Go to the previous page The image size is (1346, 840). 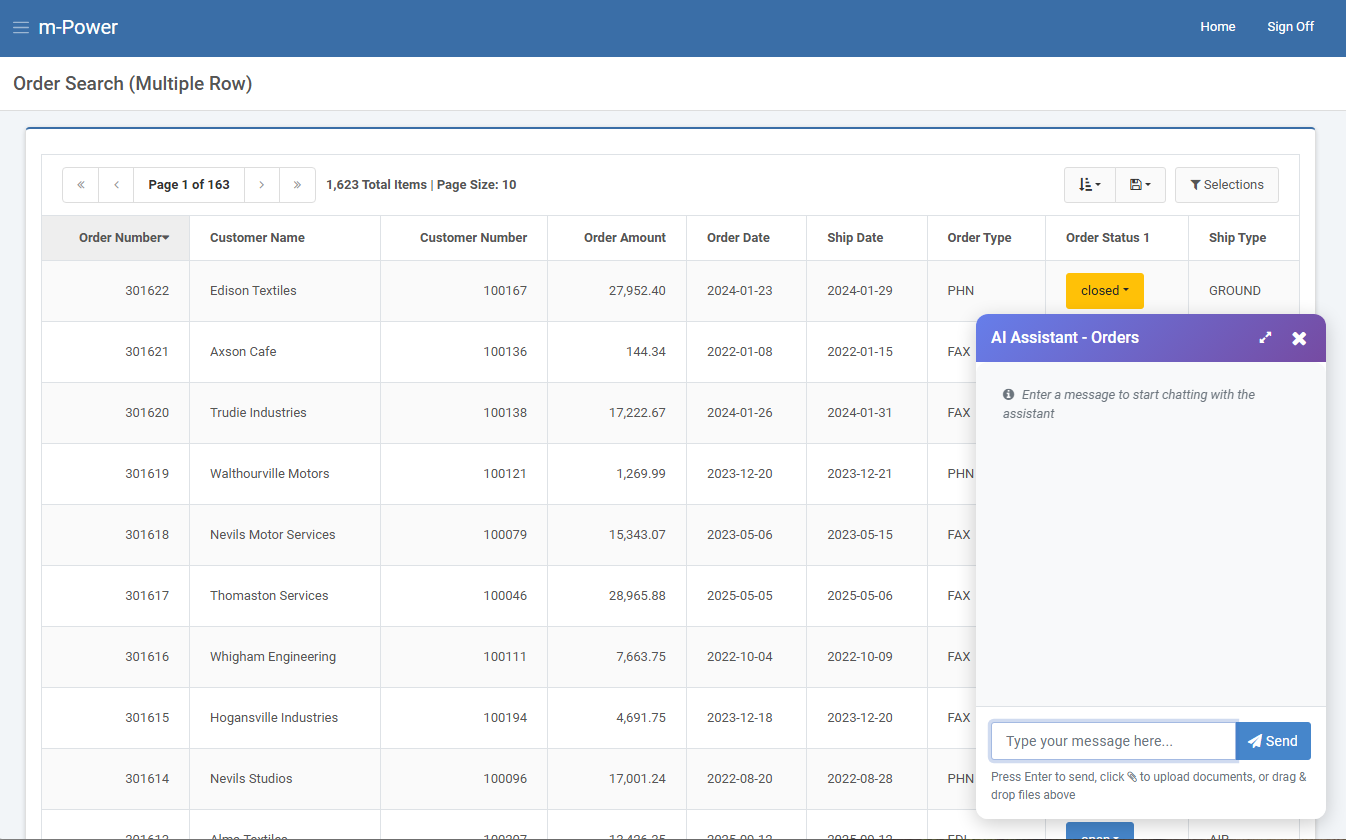pyautogui.click(x=116, y=185)
